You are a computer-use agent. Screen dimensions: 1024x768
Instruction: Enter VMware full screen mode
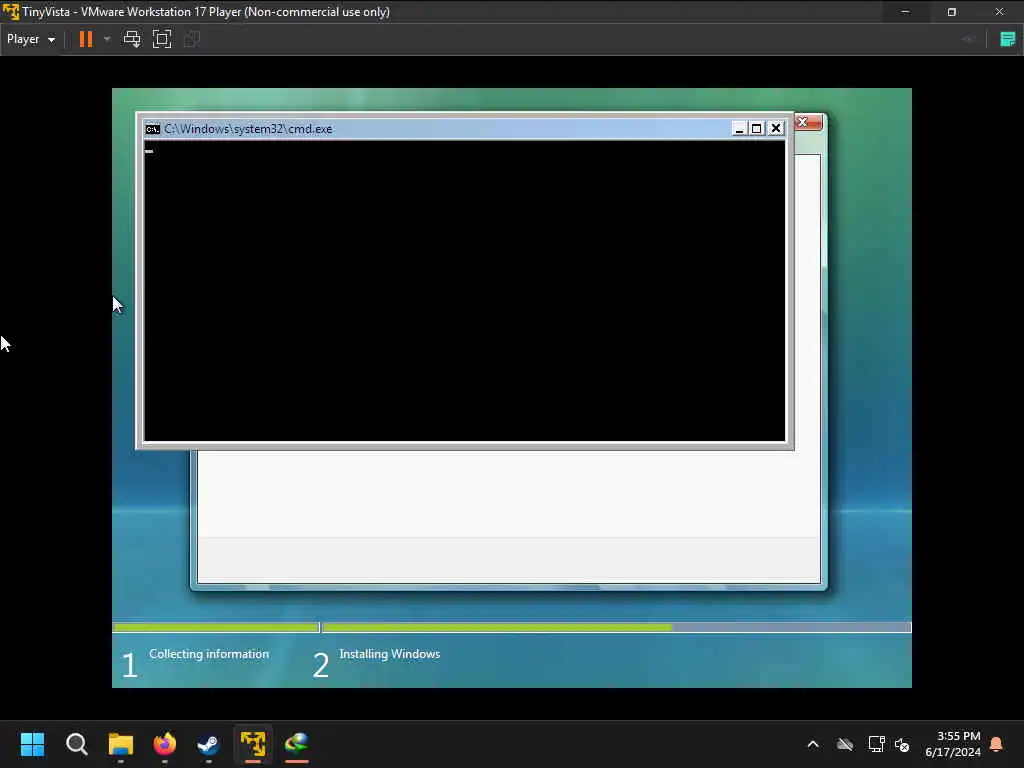click(x=162, y=39)
